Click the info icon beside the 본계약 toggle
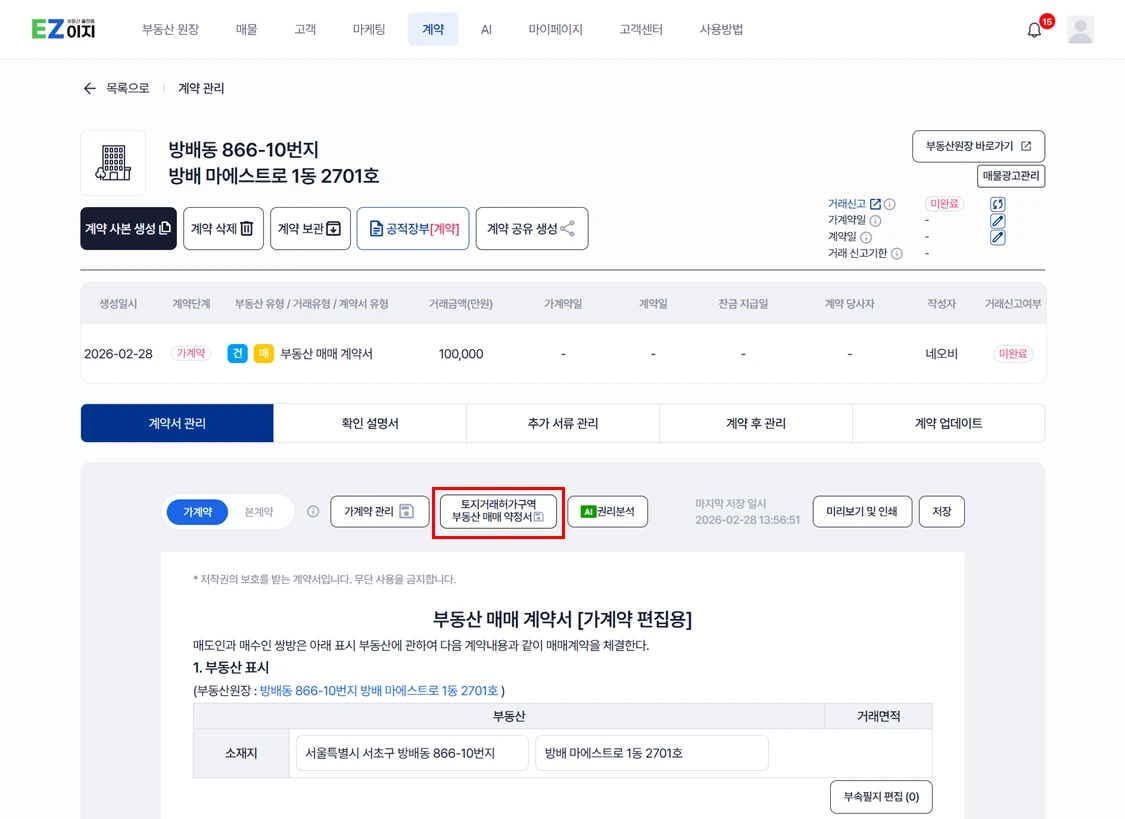Image resolution: width=1125 pixels, height=819 pixels. (313, 512)
